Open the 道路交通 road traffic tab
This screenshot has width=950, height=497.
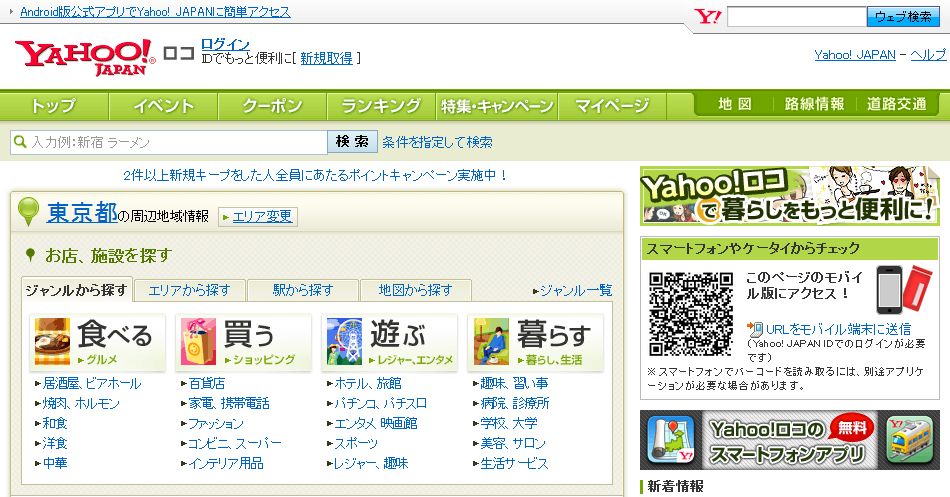896,104
